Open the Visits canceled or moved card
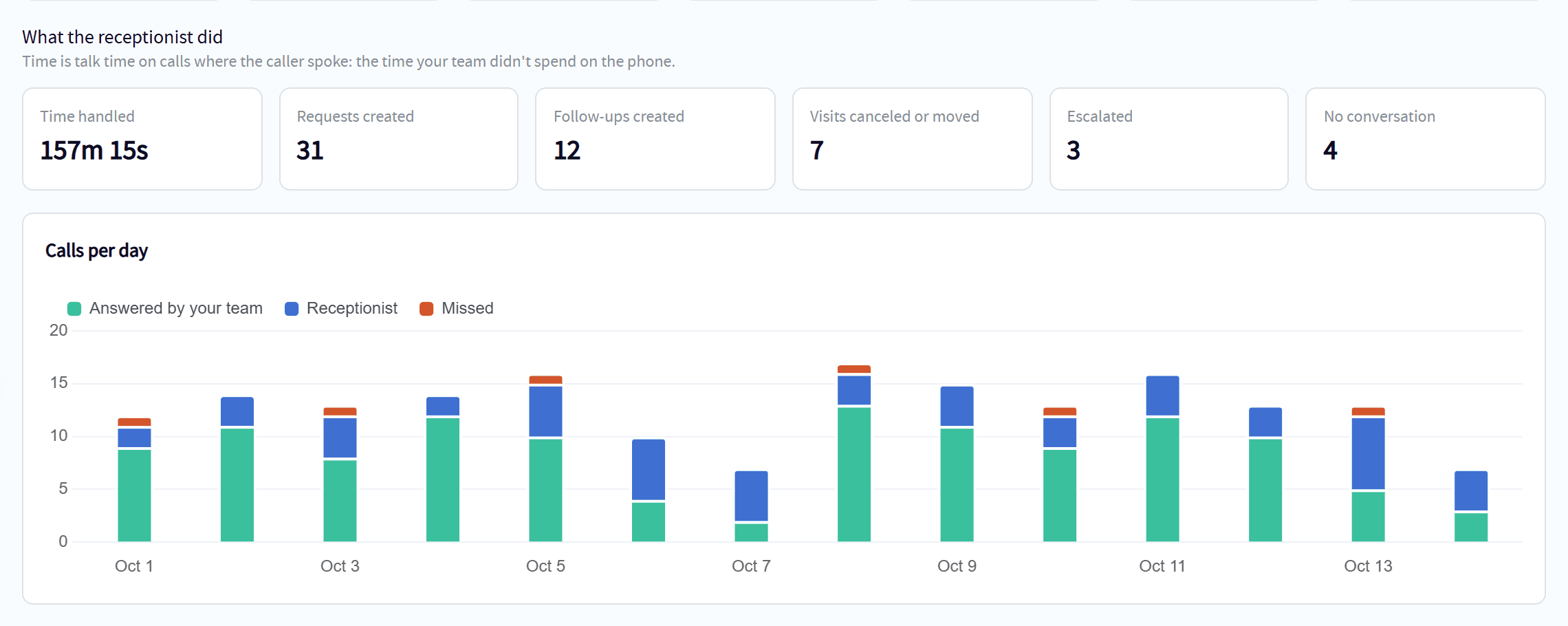The width and height of the screenshot is (1568, 626). coord(913,139)
